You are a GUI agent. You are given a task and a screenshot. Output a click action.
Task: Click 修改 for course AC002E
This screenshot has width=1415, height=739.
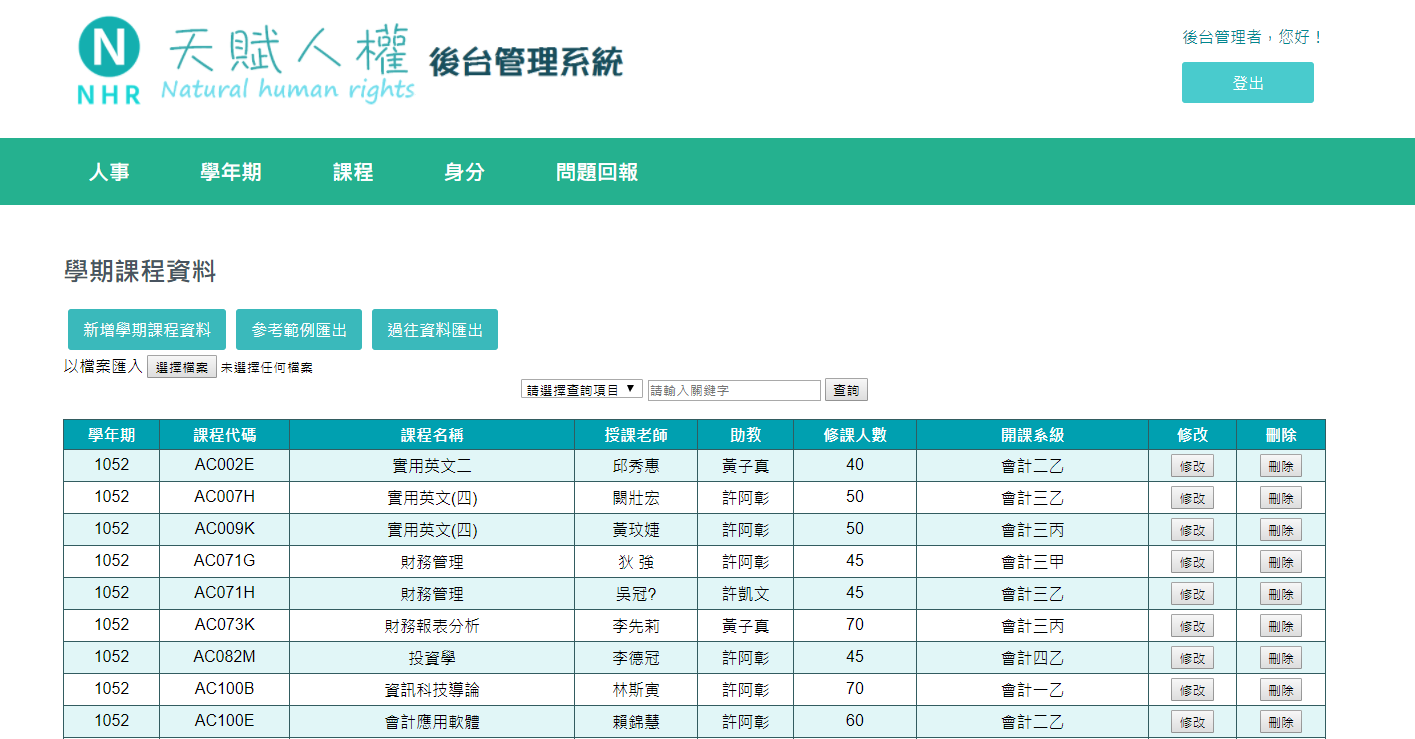tap(1192, 466)
